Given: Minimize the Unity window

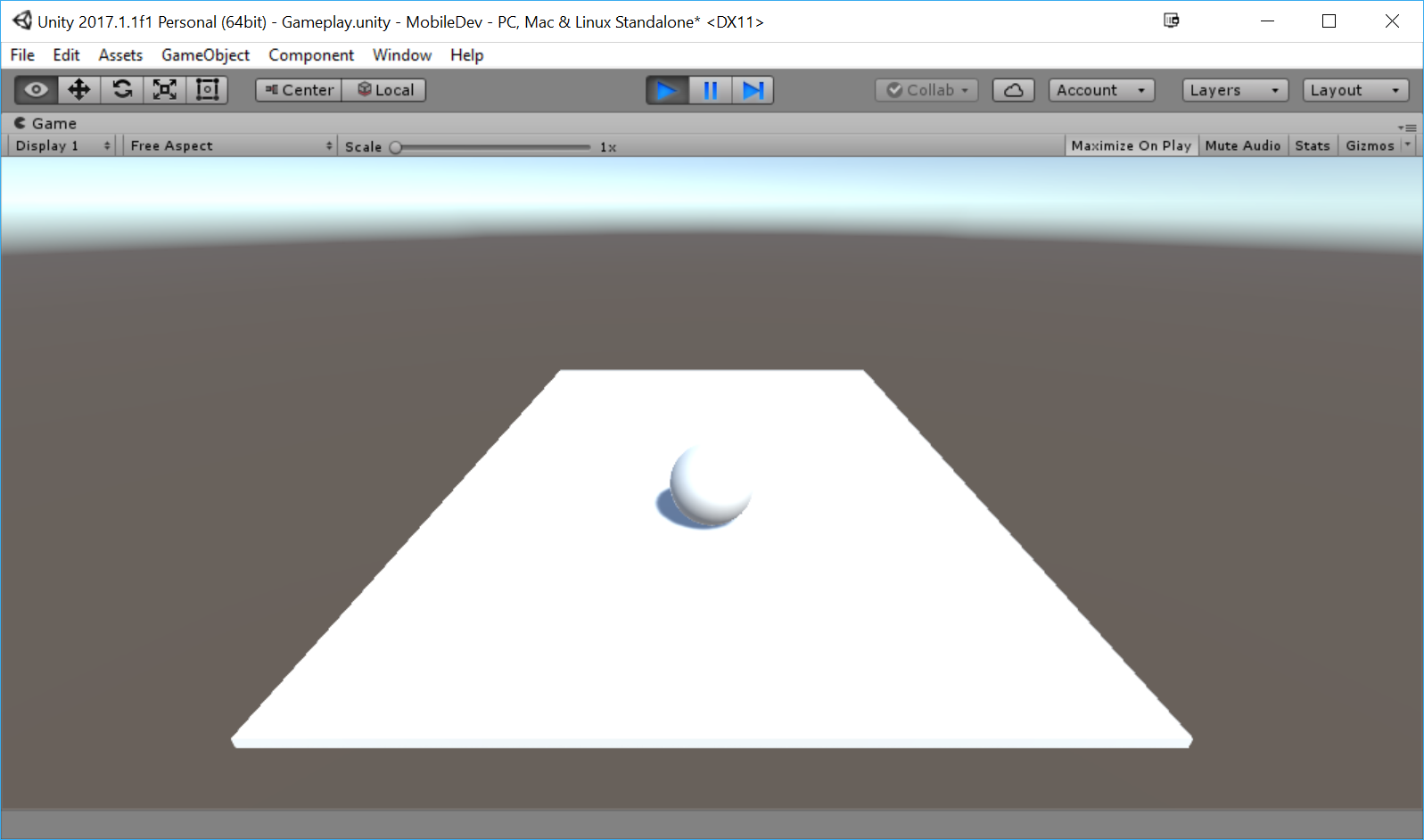Looking at the screenshot, I should tap(1267, 21).
